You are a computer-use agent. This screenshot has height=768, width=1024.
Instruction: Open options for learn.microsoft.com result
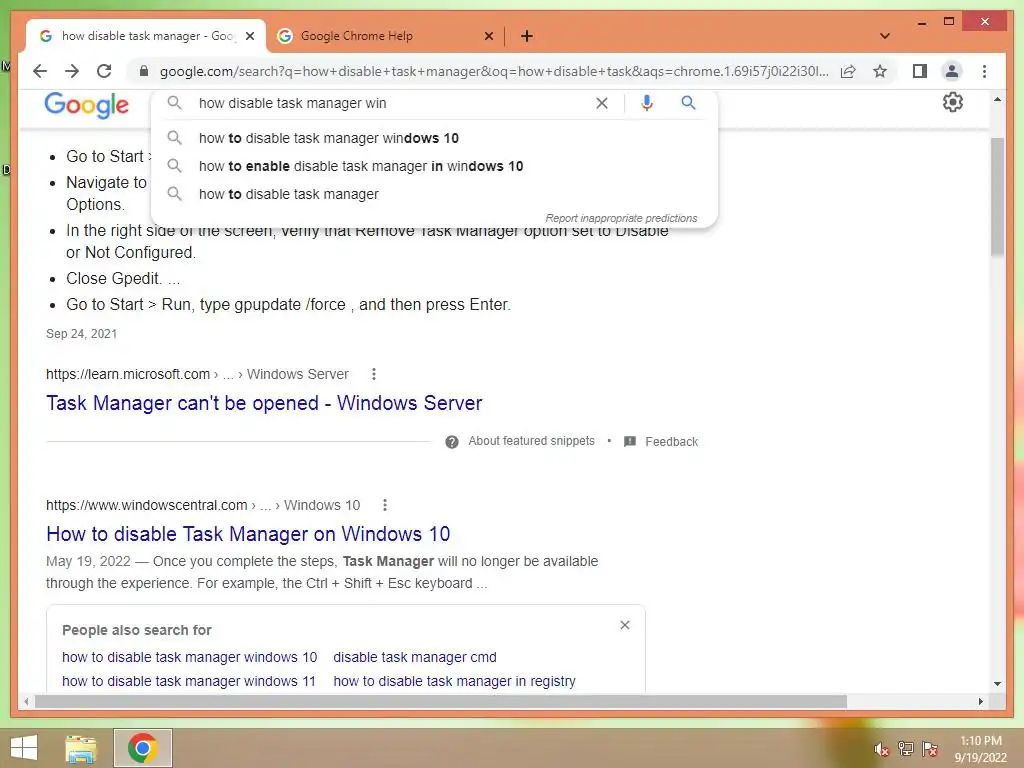374,374
